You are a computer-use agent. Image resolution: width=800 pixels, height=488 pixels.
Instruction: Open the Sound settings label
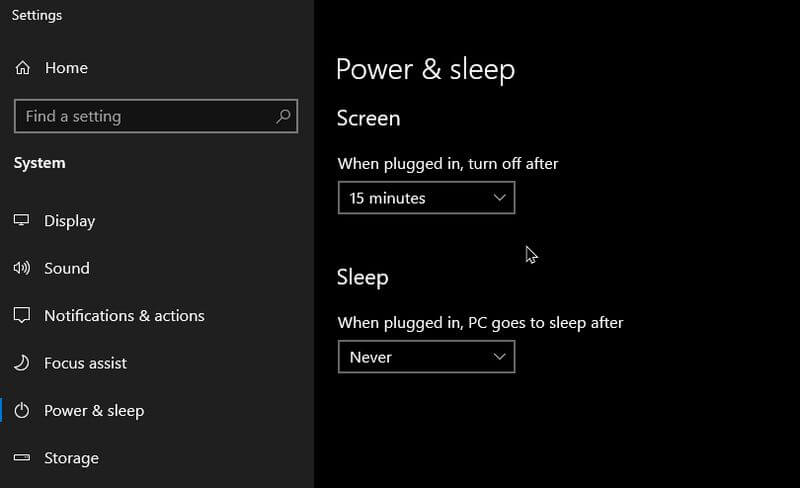coord(67,268)
